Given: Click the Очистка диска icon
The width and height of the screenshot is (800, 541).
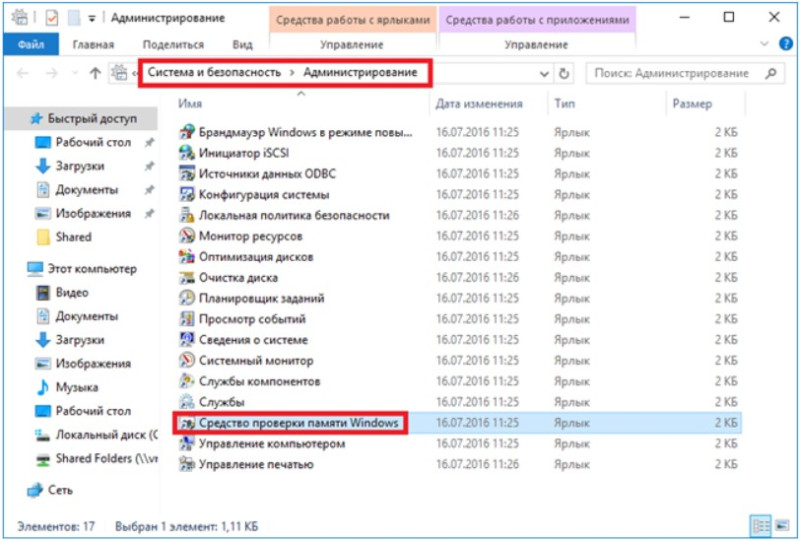Looking at the screenshot, I should coord(187,277).
